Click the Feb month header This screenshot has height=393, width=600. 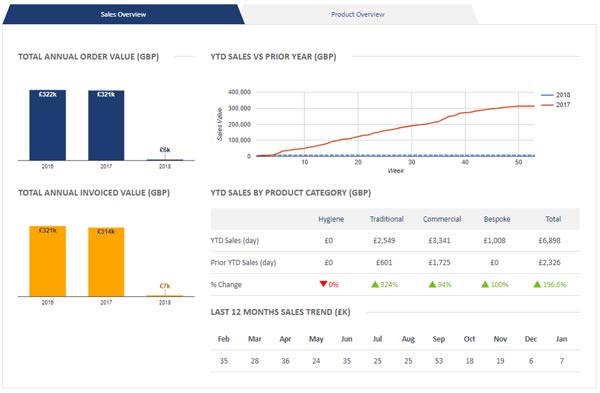click(224, 339)
